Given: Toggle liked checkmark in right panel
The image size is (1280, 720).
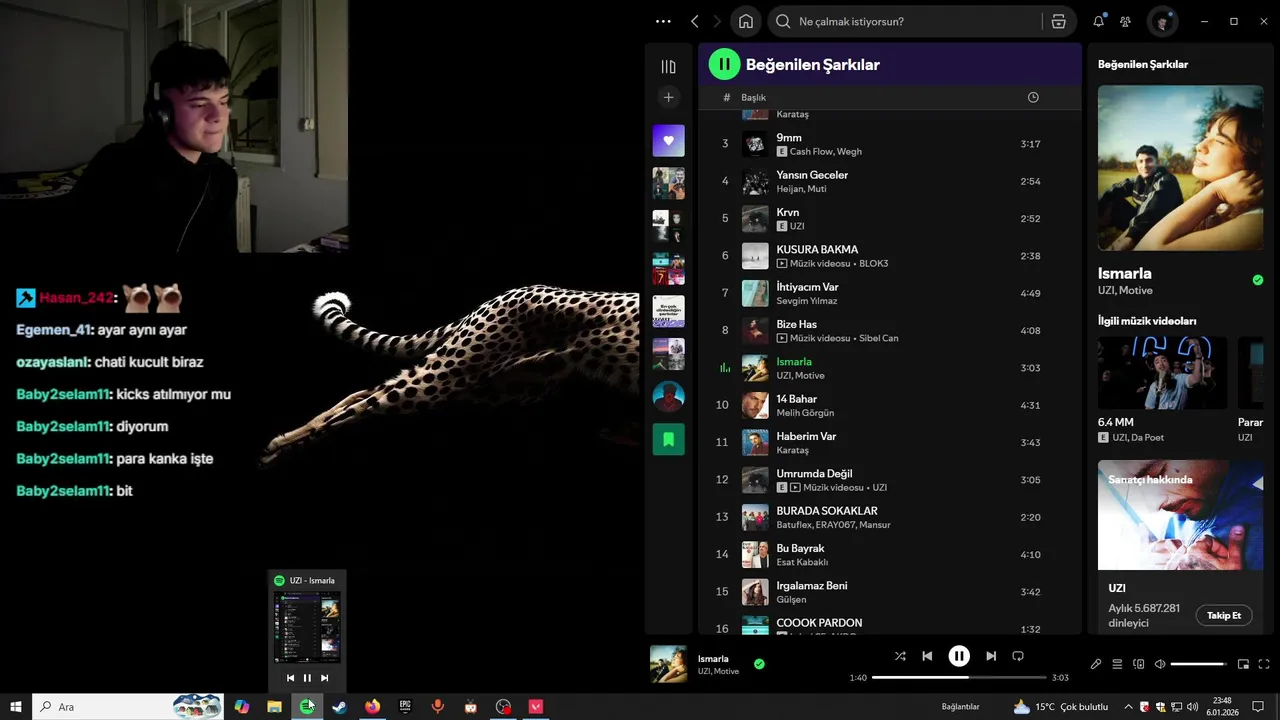Looking at the screenshot, I should point(1258,280).
